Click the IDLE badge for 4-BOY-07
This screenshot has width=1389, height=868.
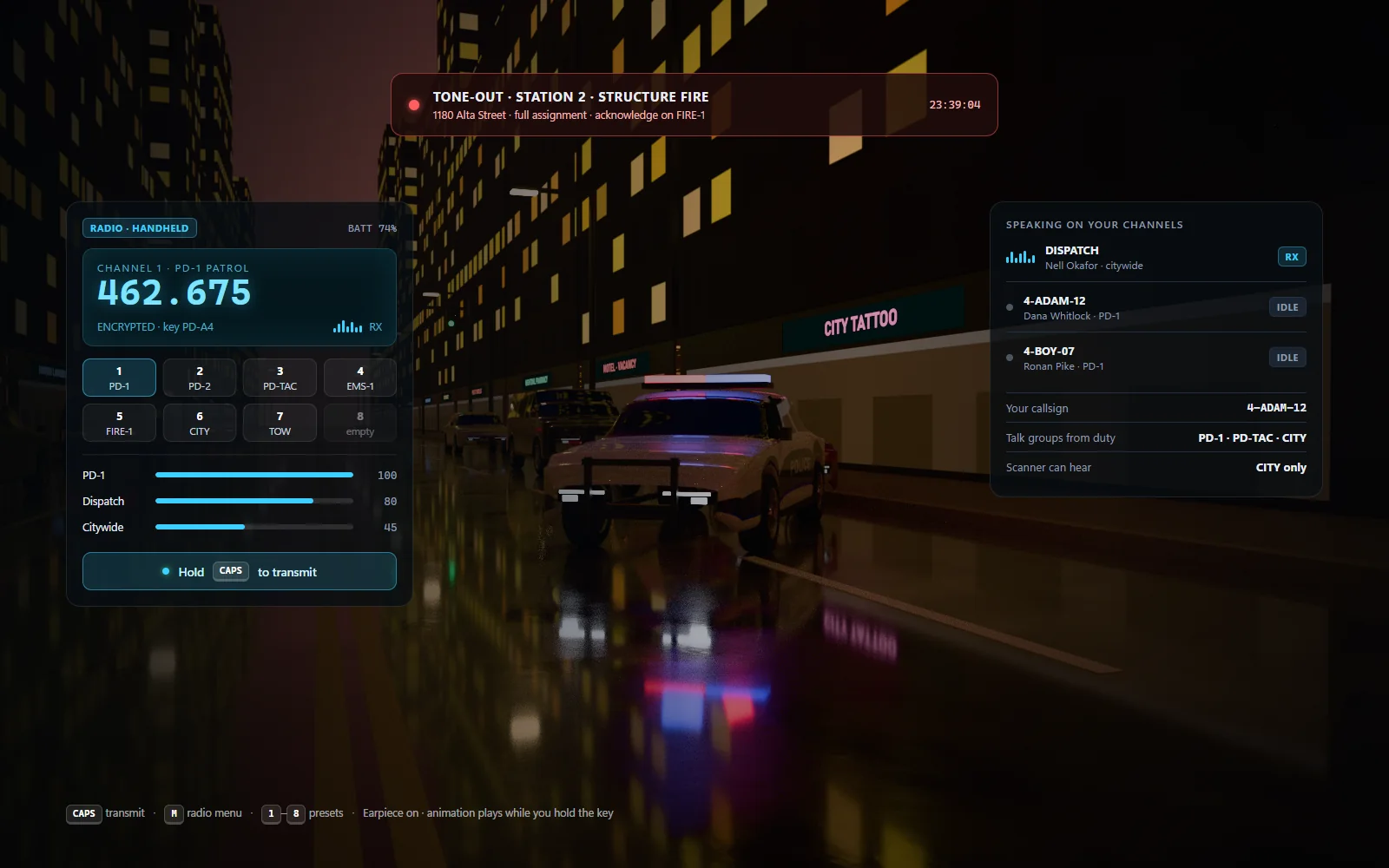pos(1287,358)
